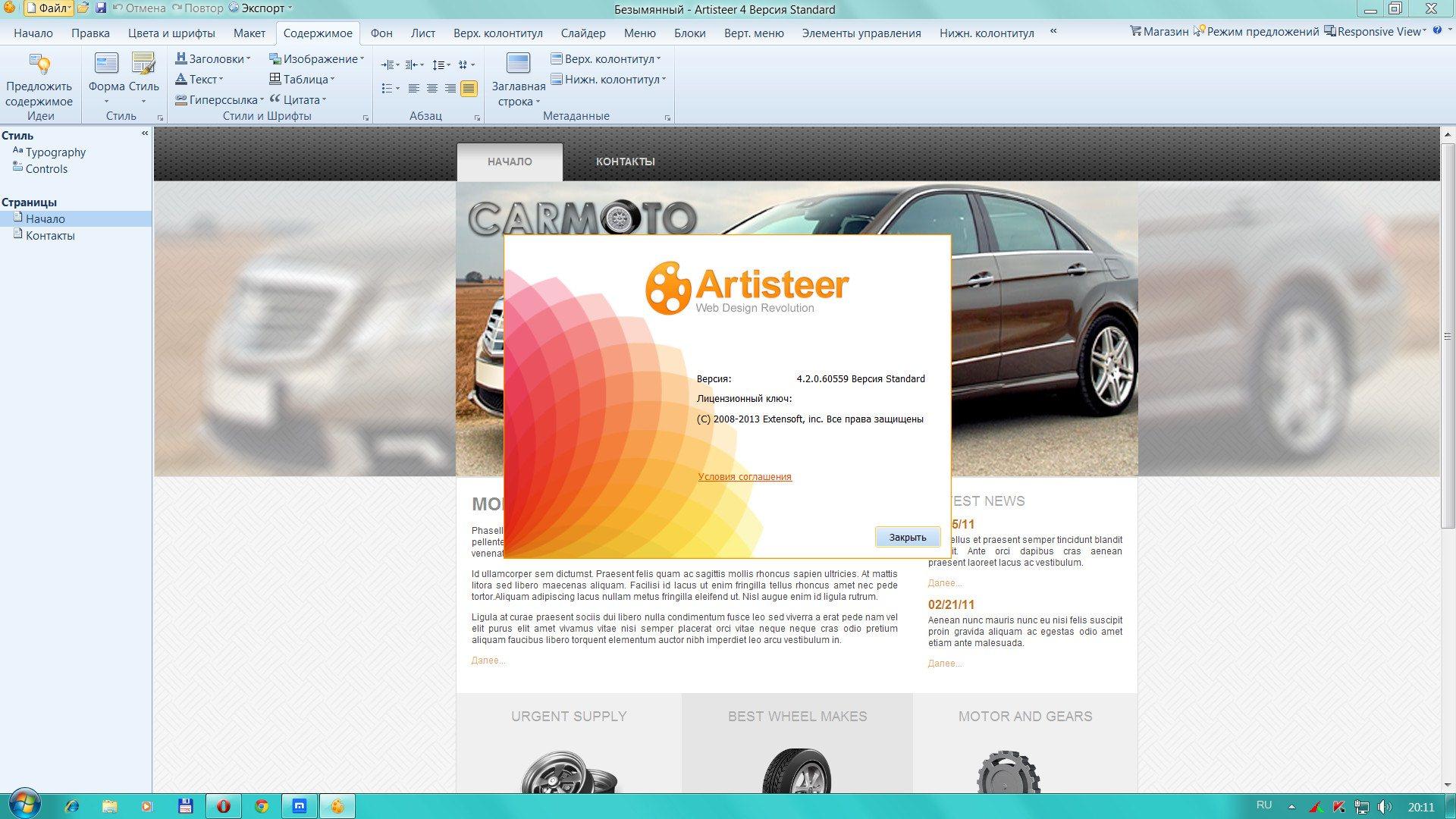Open Google Chrome from taskbar
The height and width of the screenshot is (819, 1456).
tap(262, 806)
